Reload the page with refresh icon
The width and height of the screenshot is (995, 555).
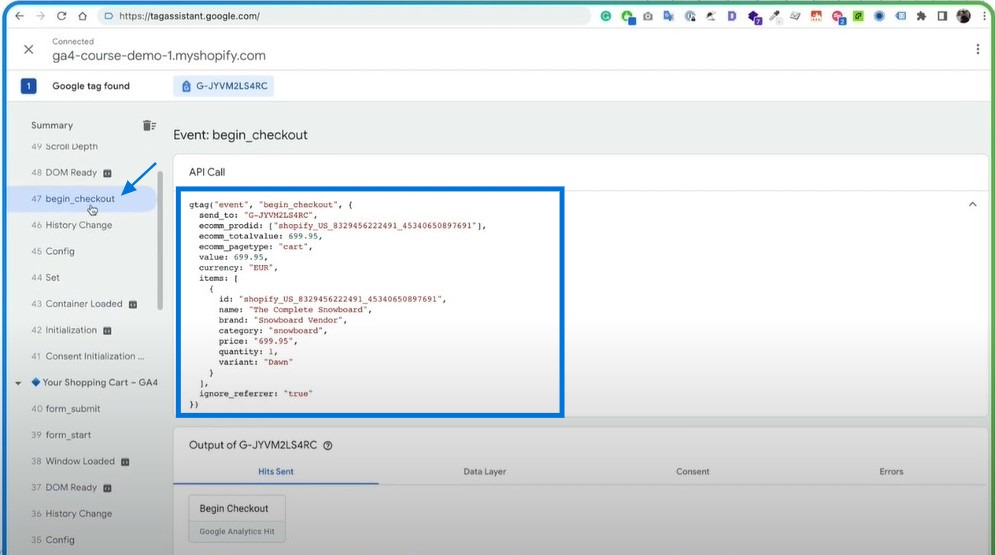pyautogui.click(x=62, y=16)
